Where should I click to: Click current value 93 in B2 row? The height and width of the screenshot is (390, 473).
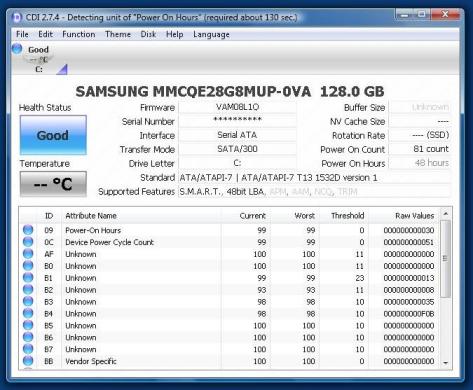click(262, 290)
